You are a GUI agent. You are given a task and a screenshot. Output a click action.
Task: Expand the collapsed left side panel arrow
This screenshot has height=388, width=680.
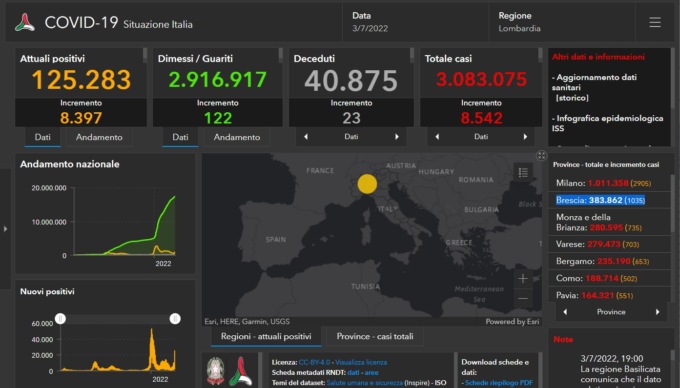click(5, 228)
